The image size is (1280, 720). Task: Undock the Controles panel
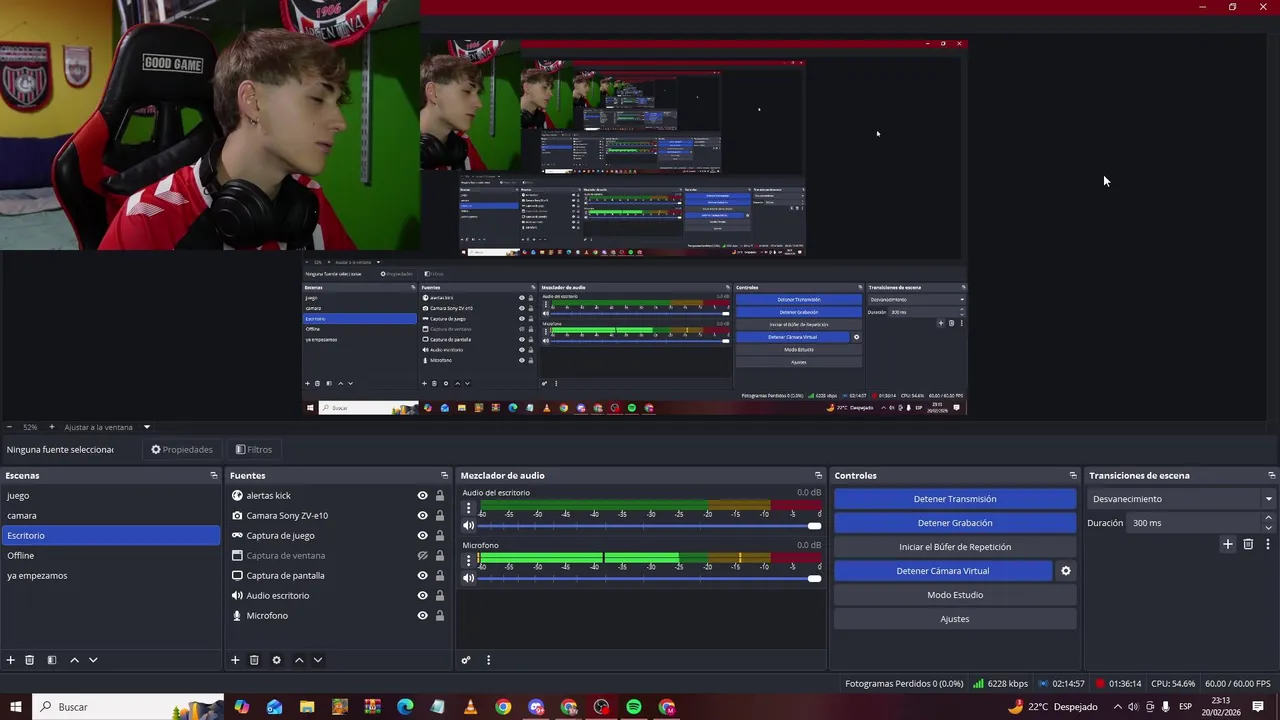pyautogui.click(x=1073, y=475)
